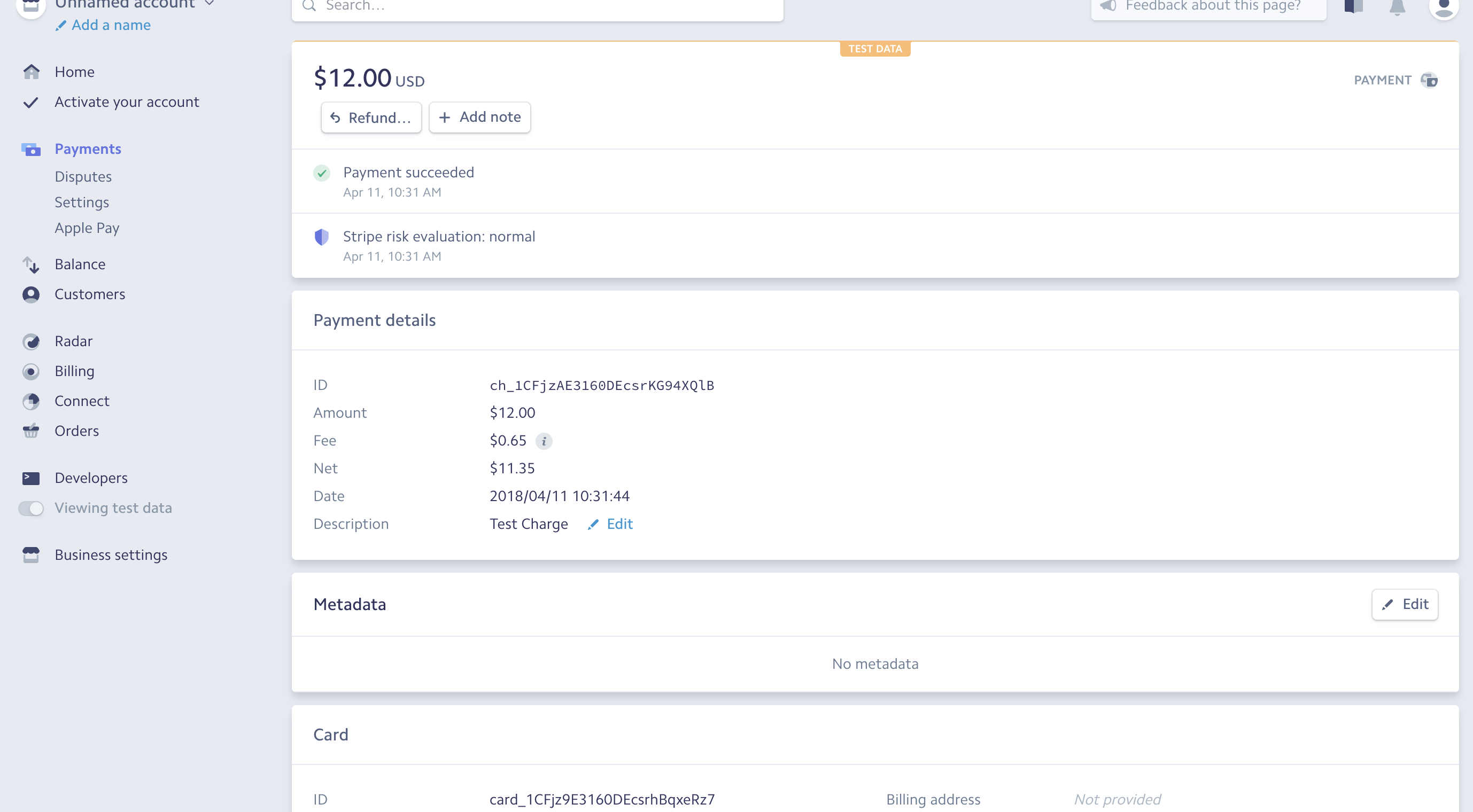1473x812 pixels.
Task: Click the Home house icon in the sidebar
Action: pyautogui.click(x=31, y=72)
